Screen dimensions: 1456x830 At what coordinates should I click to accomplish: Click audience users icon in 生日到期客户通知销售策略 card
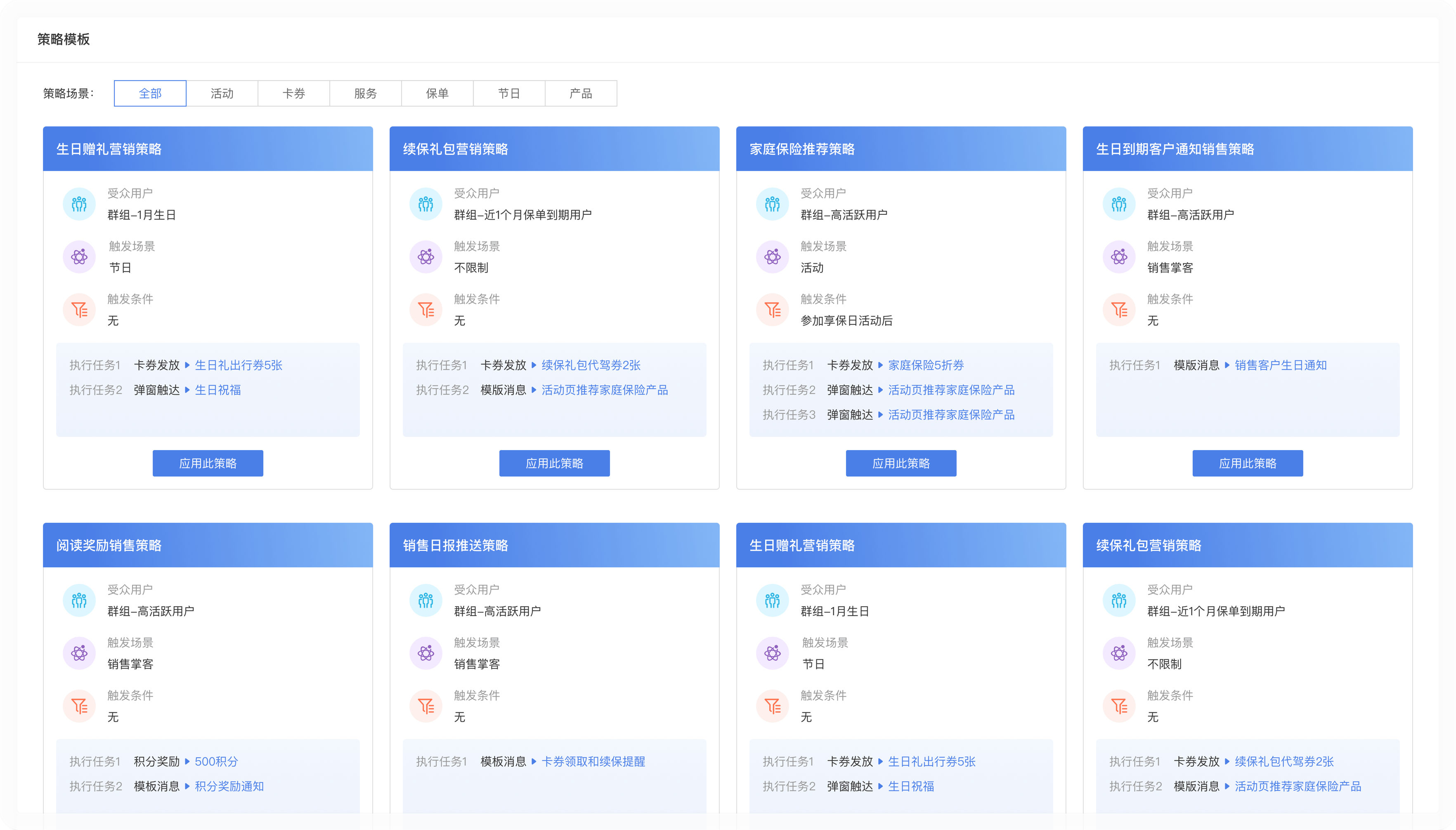[x=1119, y=204]
